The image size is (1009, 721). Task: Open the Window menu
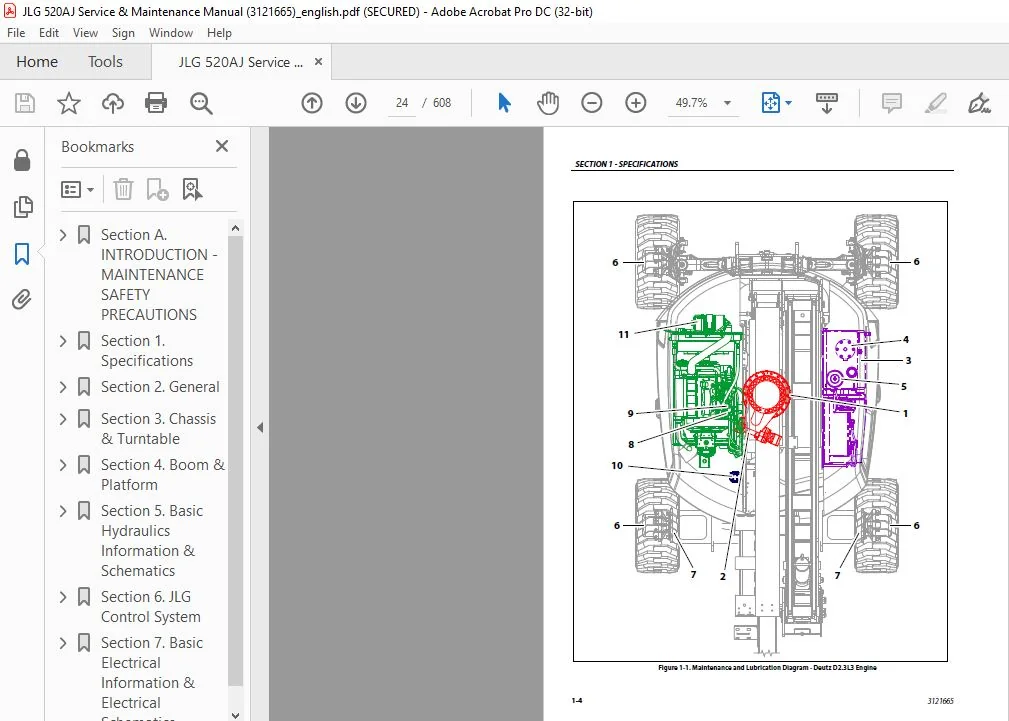[x=171, y=33]
